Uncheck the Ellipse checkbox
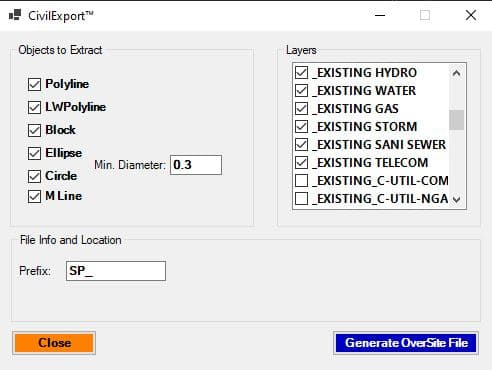492x370 pixels. click(34, 153)
